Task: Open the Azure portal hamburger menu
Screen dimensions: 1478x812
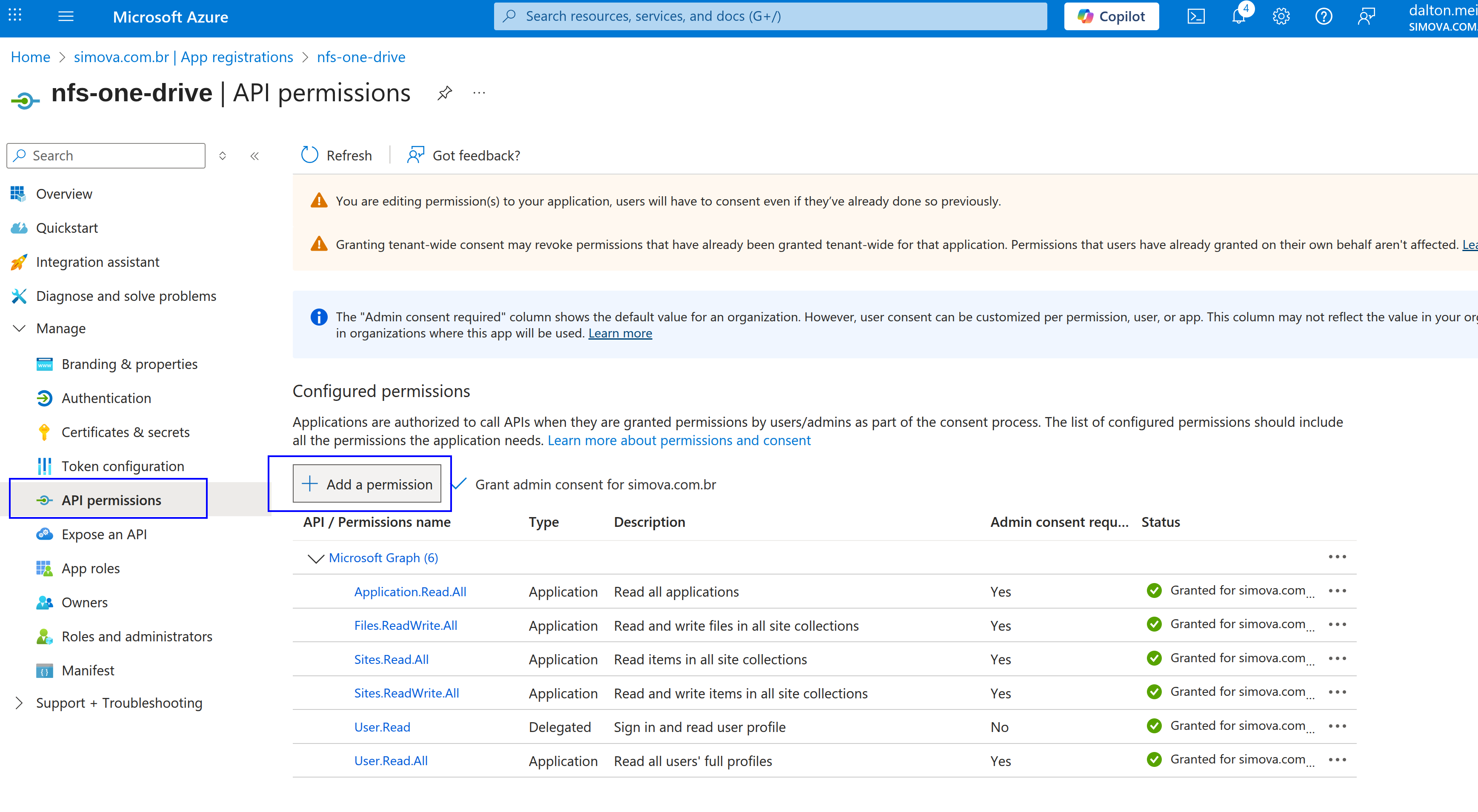Action: 66,17
